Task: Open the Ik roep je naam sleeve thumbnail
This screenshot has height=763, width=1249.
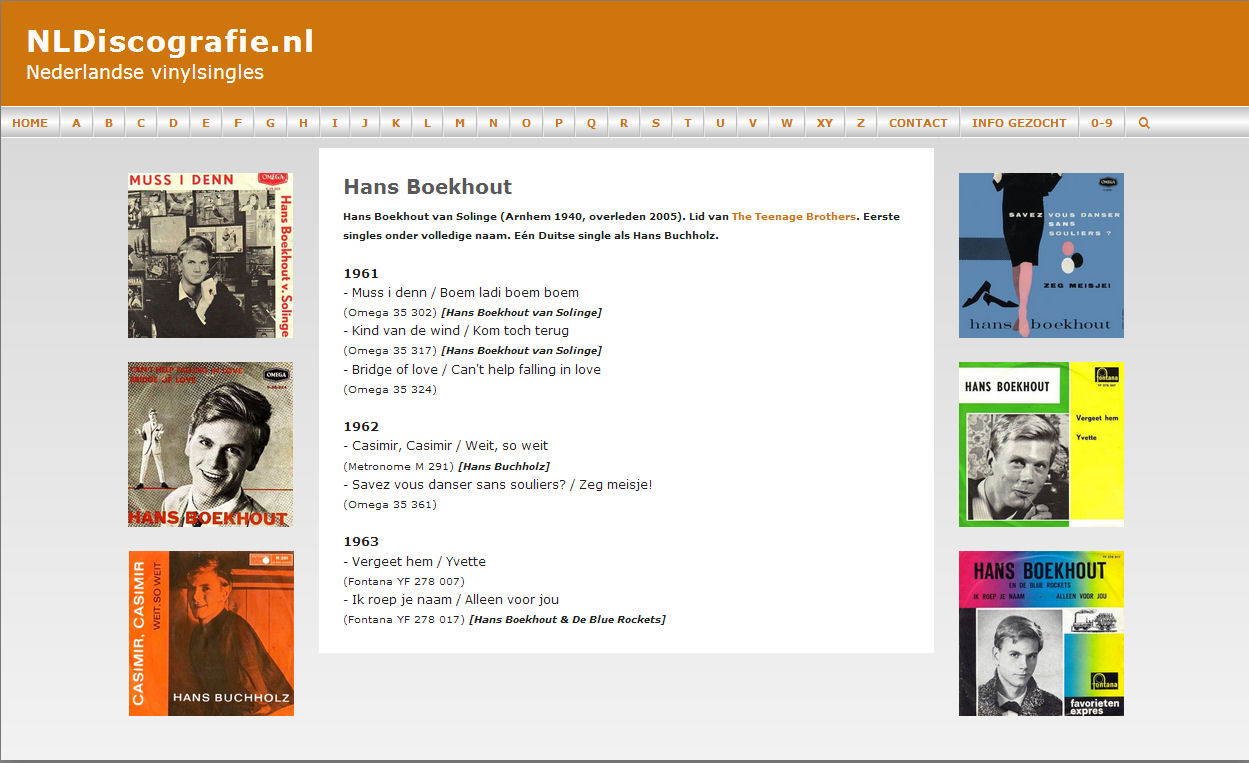Action: coord(1041,633)
